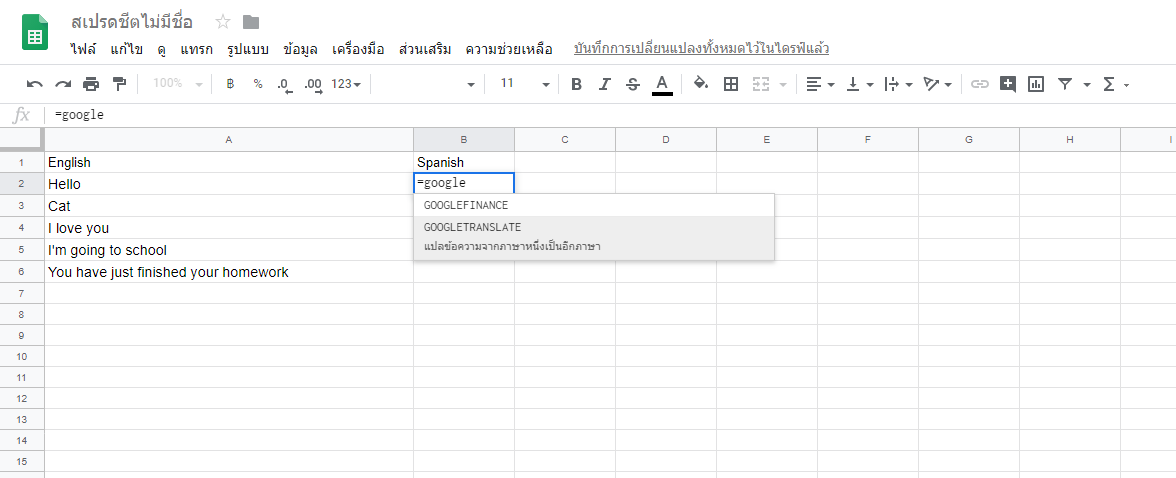
Task: Toggle strikethrough formatting
Action: [x=633, y=84]
